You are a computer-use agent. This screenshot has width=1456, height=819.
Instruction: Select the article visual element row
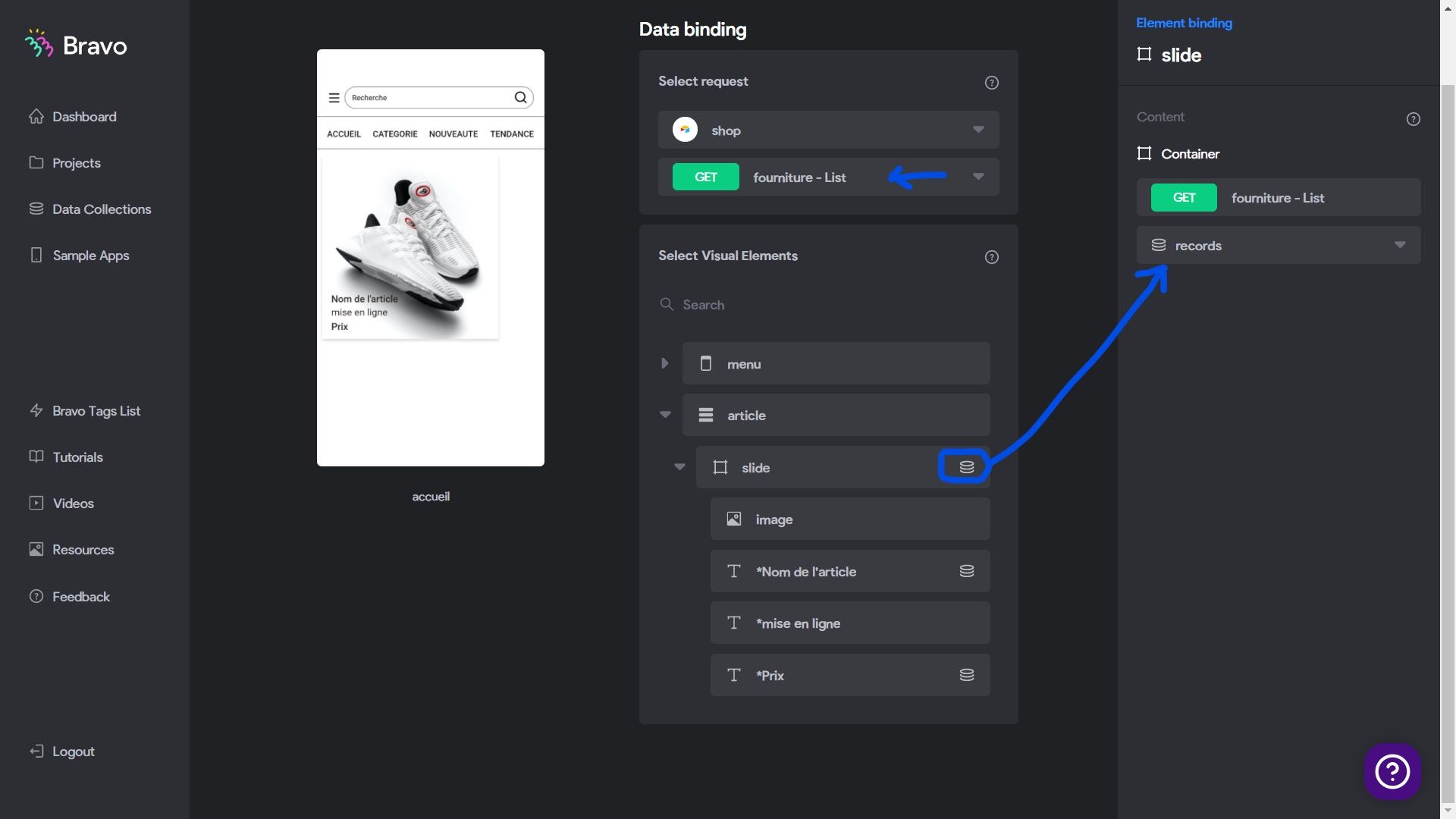coord(836,415)
